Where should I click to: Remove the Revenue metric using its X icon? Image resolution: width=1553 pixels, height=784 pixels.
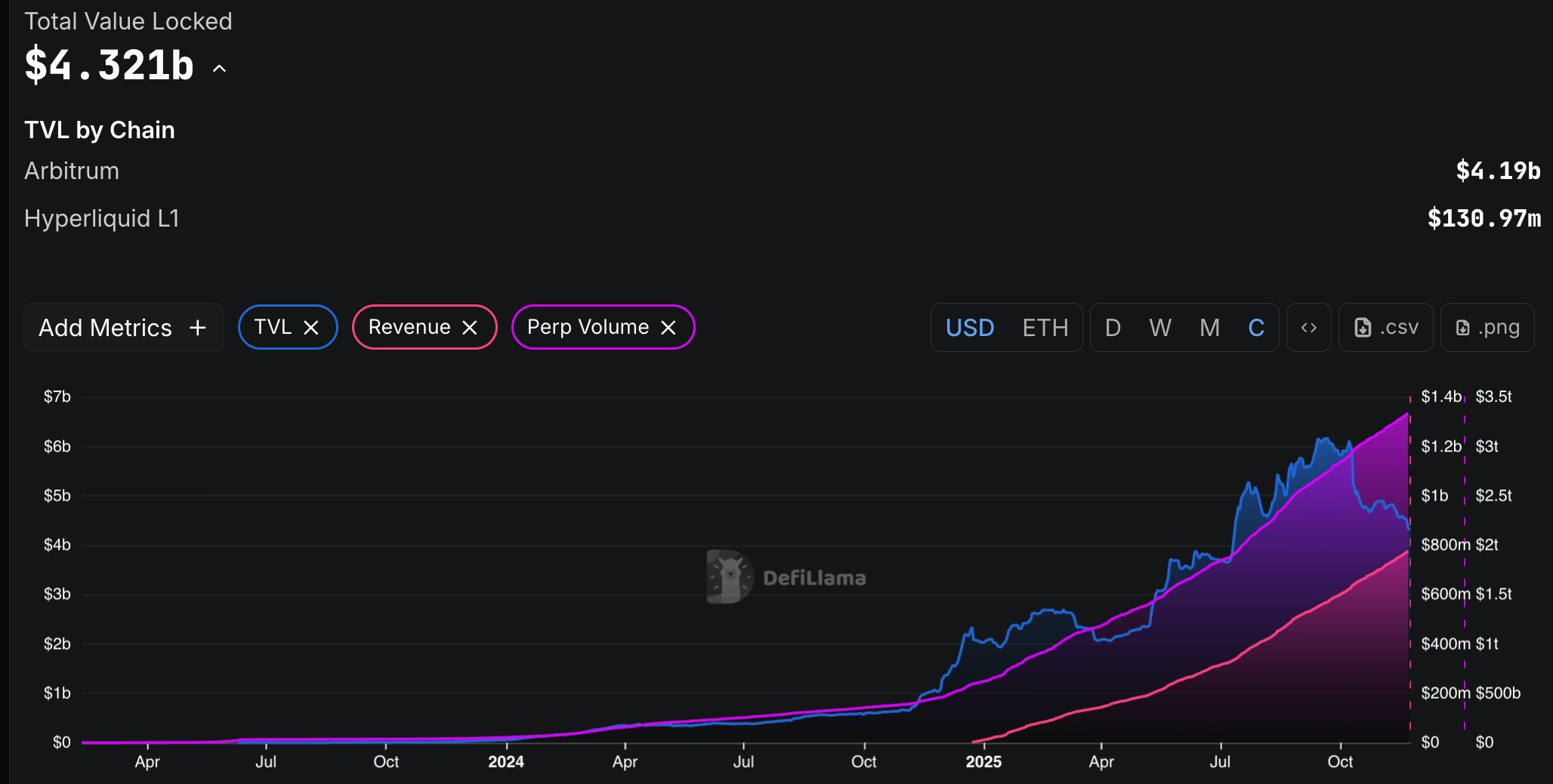(469, 328)
